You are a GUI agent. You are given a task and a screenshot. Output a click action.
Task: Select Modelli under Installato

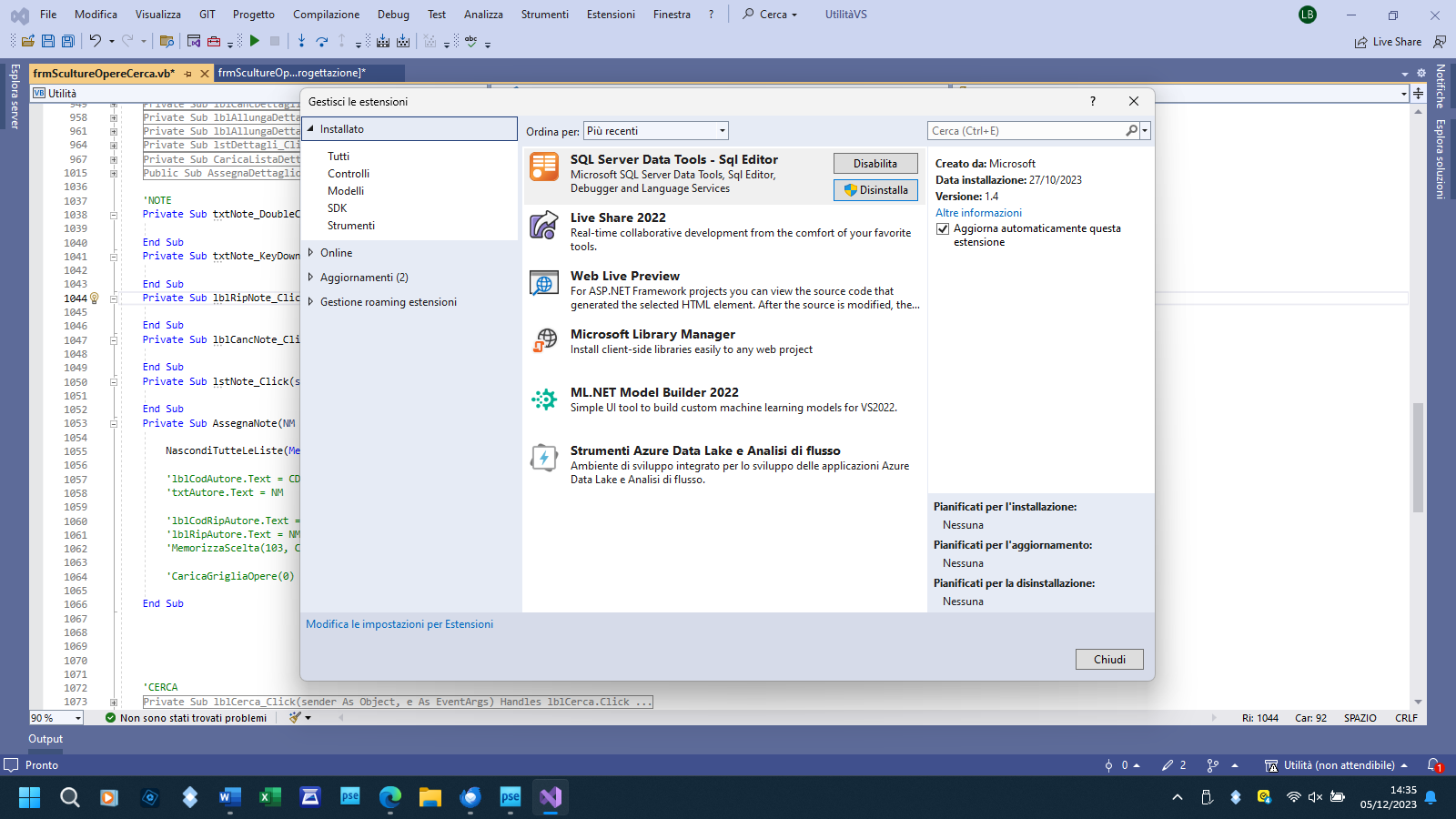pyautogui.click(x=346, y=191)
